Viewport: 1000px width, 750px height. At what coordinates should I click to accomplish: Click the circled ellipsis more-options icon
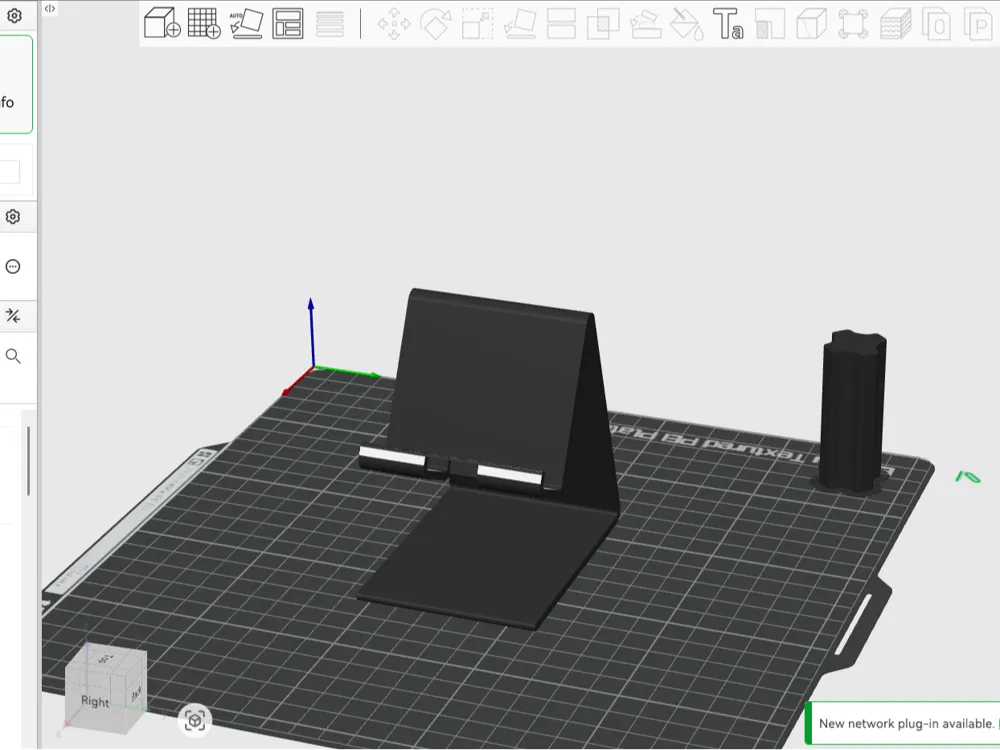[13, 267]
